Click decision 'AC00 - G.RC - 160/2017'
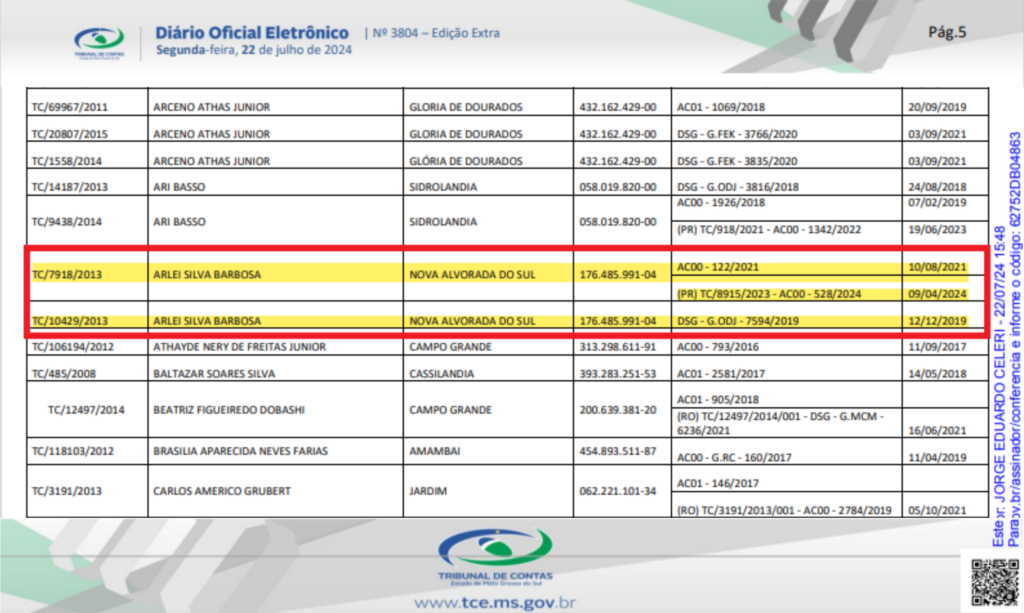 [x=734, y=458]
